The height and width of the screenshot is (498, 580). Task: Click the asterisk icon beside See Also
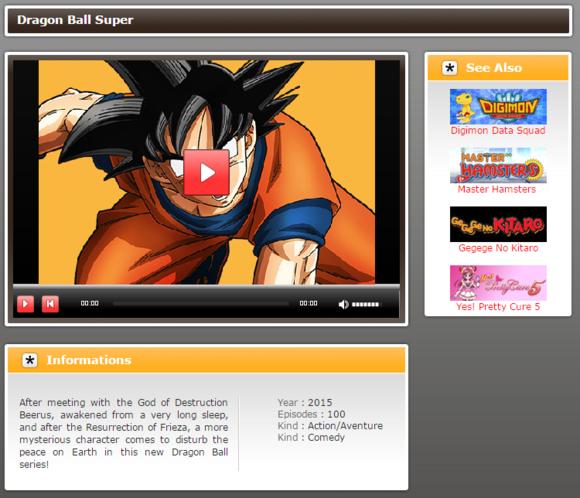(x=449, y=68)
